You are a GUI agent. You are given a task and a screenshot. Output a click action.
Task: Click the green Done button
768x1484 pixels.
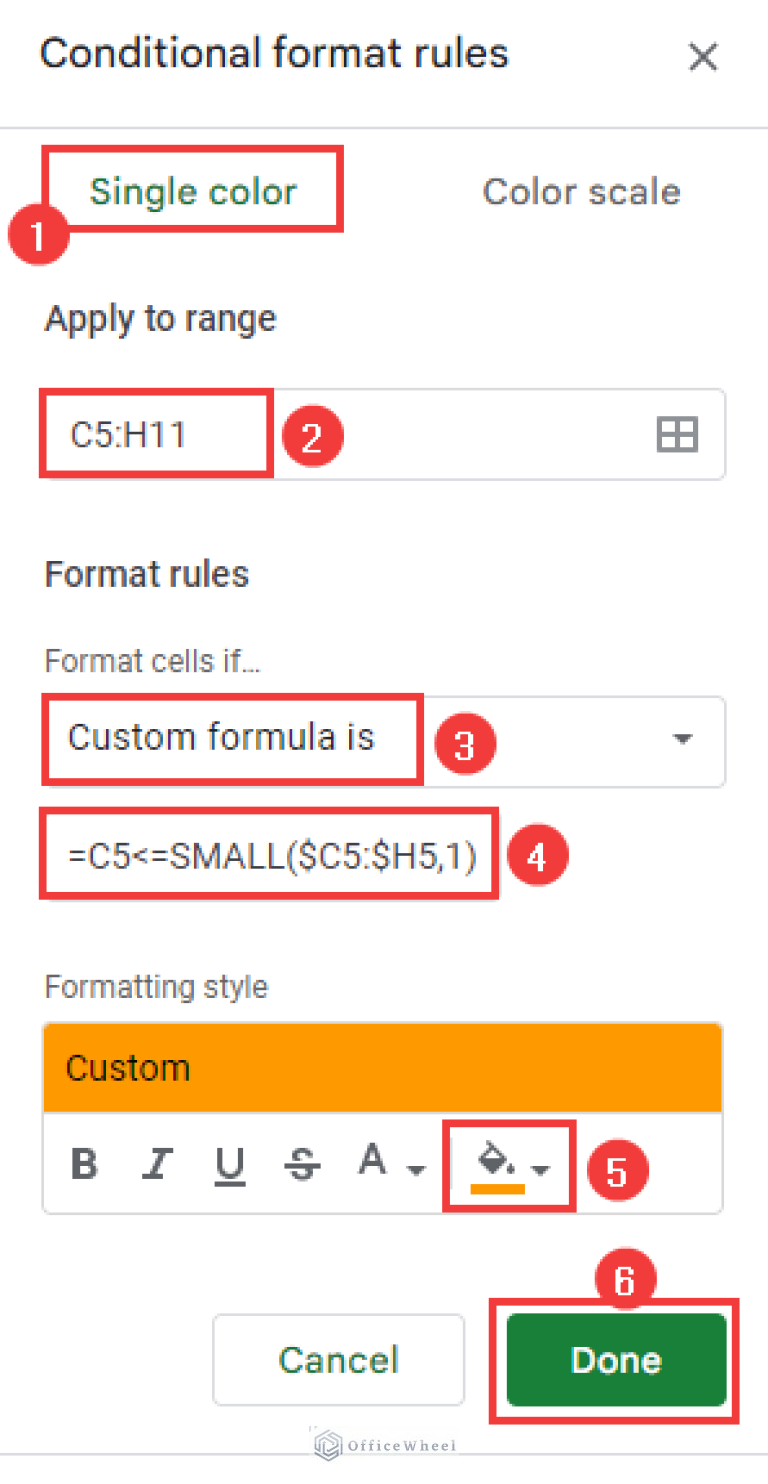coord(616,1359)
